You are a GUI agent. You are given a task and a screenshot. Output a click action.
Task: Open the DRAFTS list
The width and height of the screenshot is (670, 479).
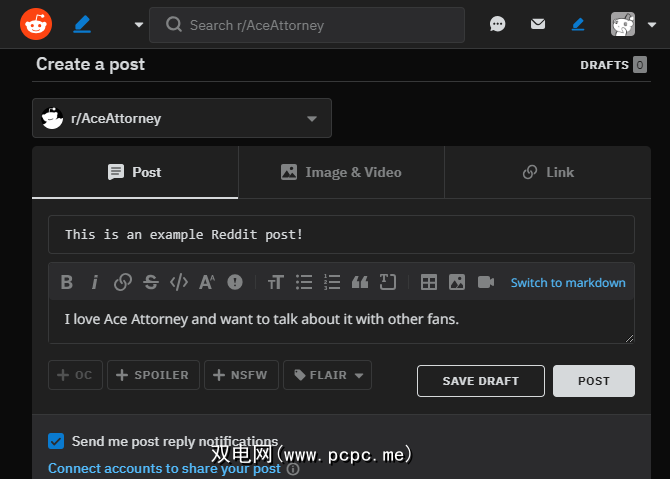613,65
